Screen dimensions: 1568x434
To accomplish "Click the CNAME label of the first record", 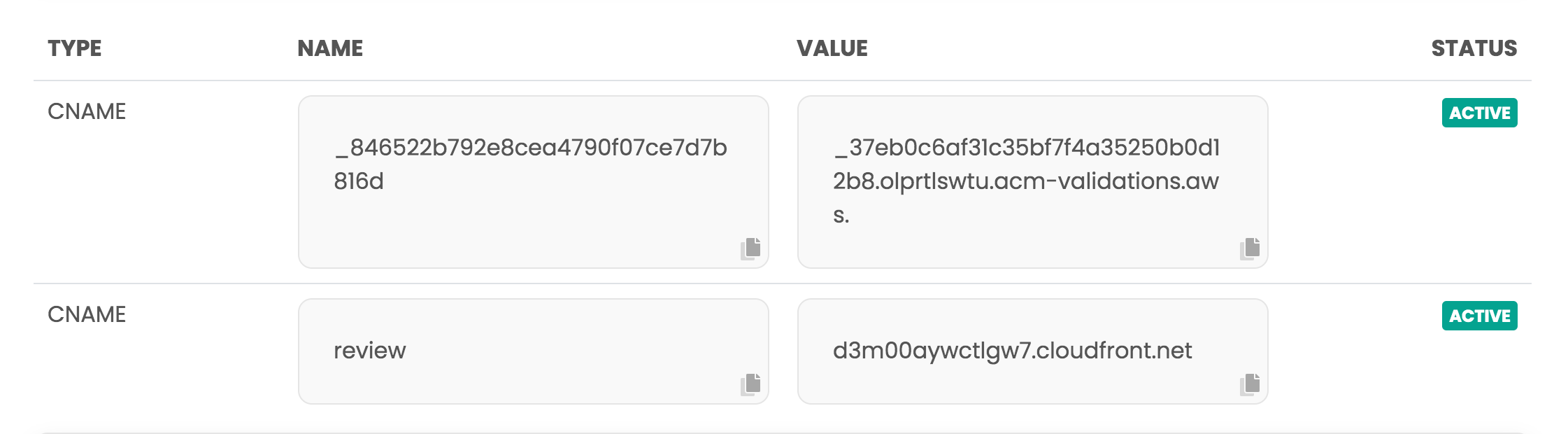I will click(x=87, y=111).
